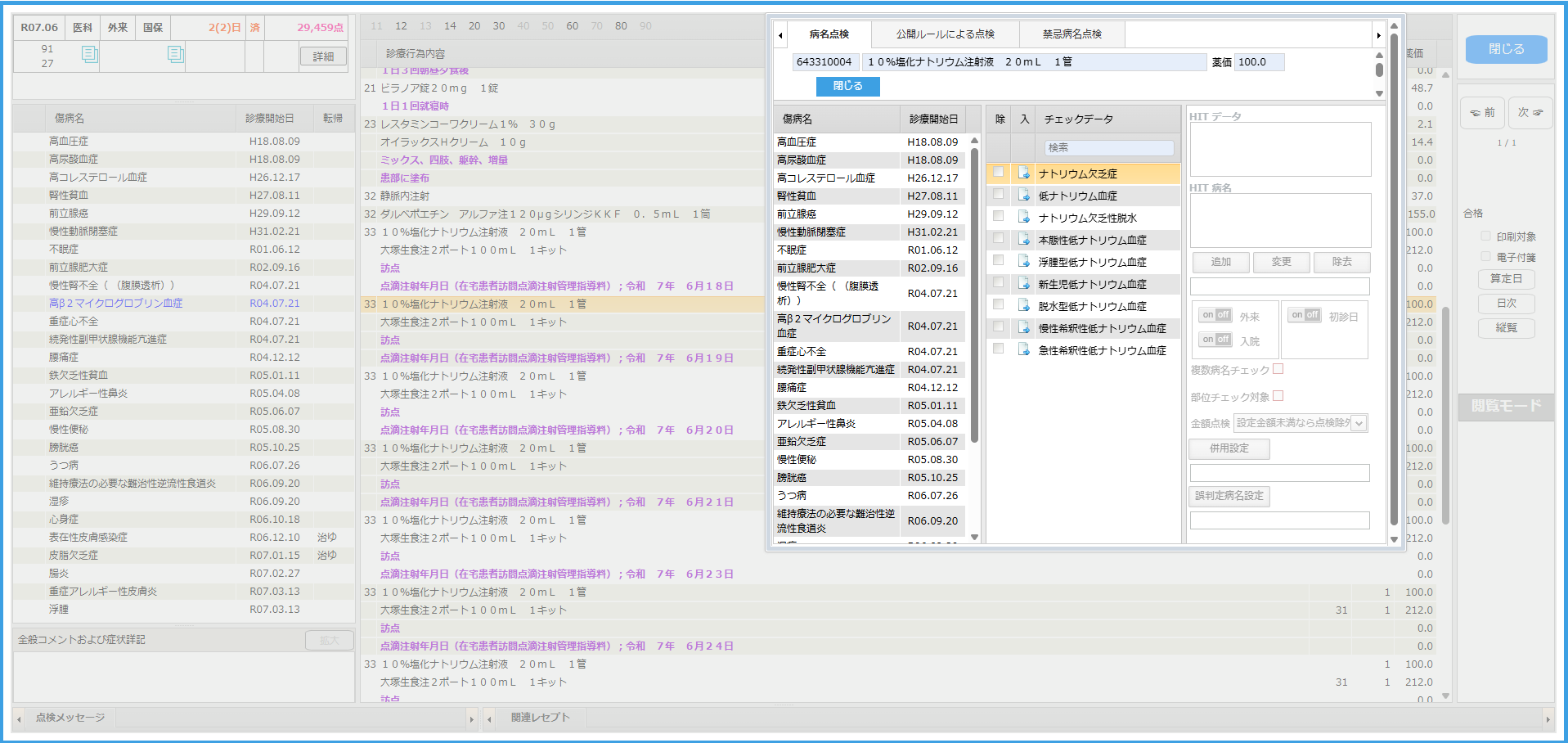Click insert icon for 急性希釈性低ナトリウム血症 row

[1024, 349]
